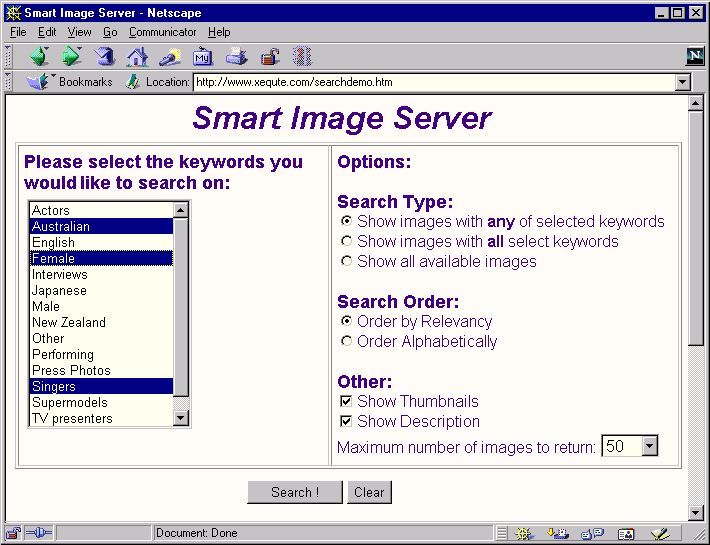
Task: Open the File menu
Action: (x=18, y=33)
